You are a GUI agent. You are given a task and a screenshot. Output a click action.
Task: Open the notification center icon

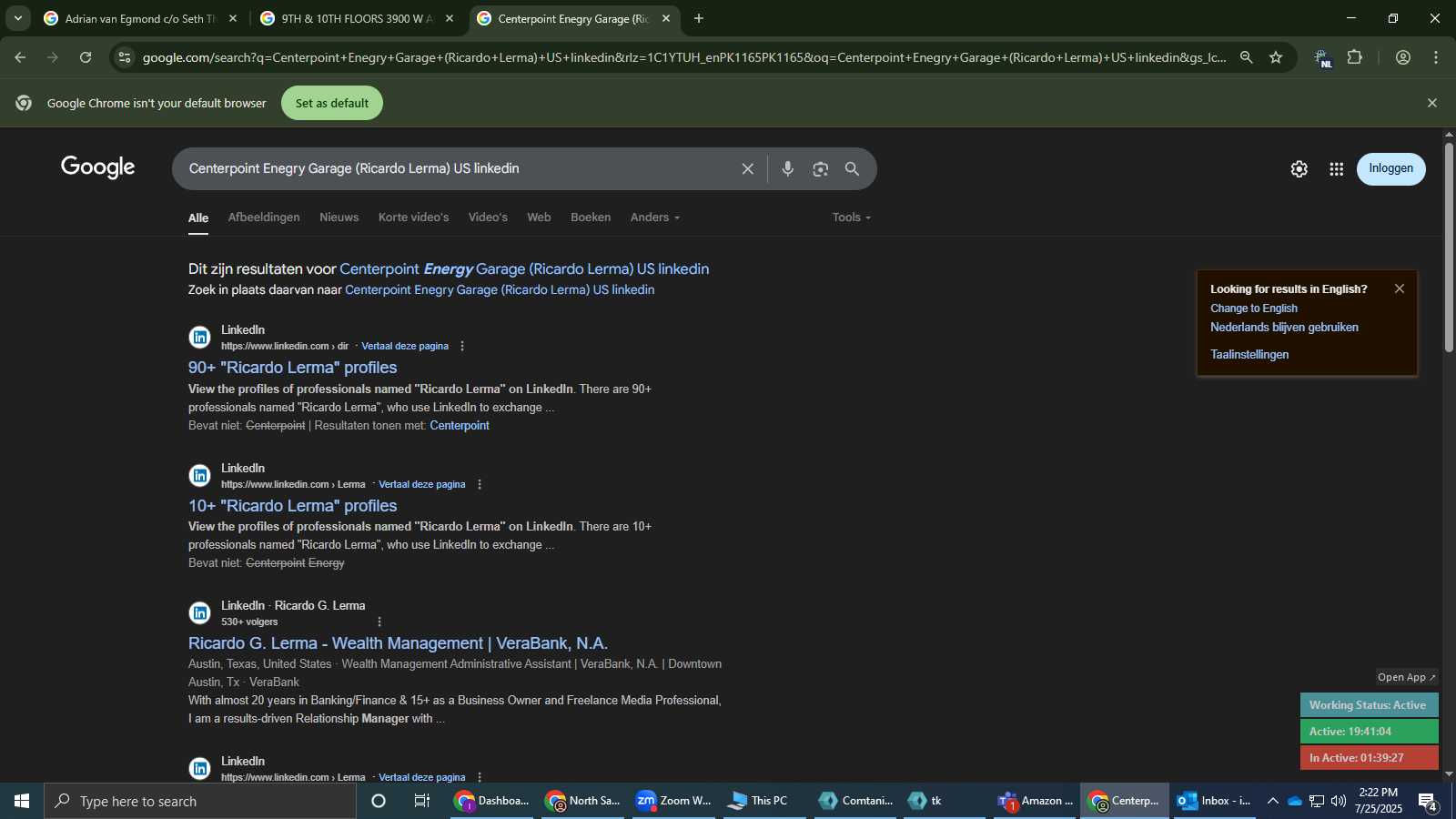tap(1428, 801)
